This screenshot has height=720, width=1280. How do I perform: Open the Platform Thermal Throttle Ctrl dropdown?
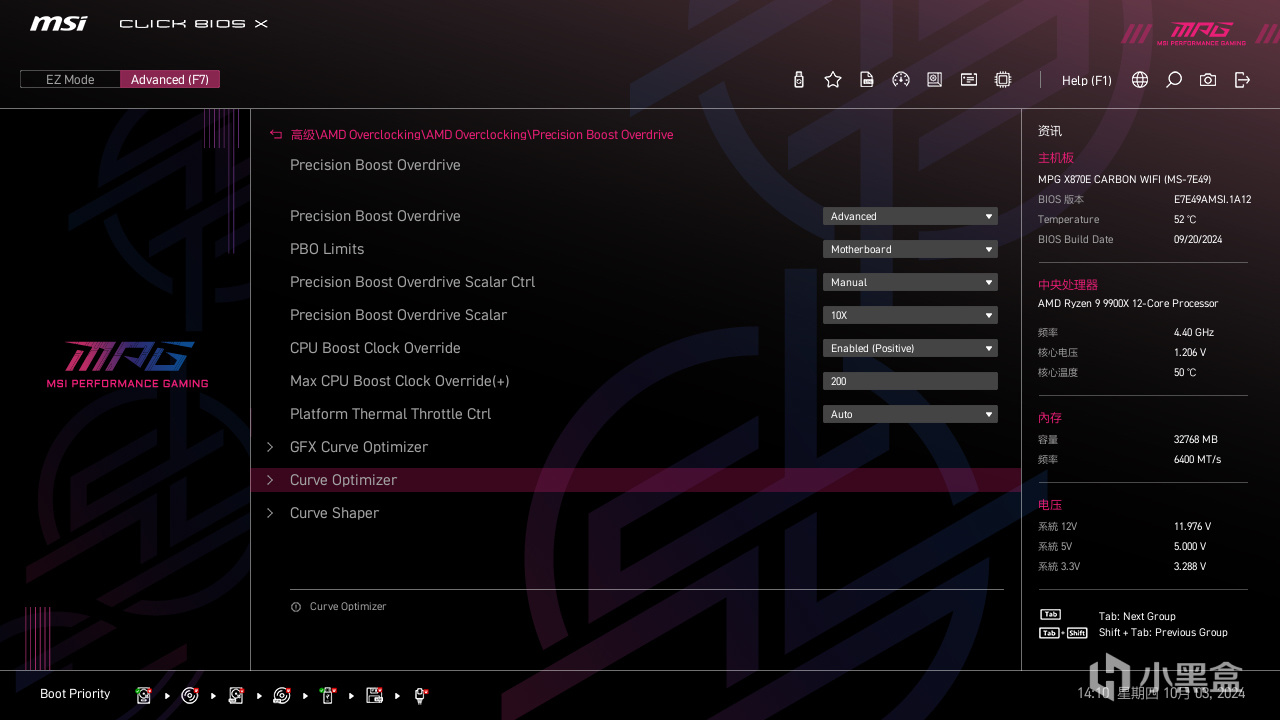pos(910,414)
